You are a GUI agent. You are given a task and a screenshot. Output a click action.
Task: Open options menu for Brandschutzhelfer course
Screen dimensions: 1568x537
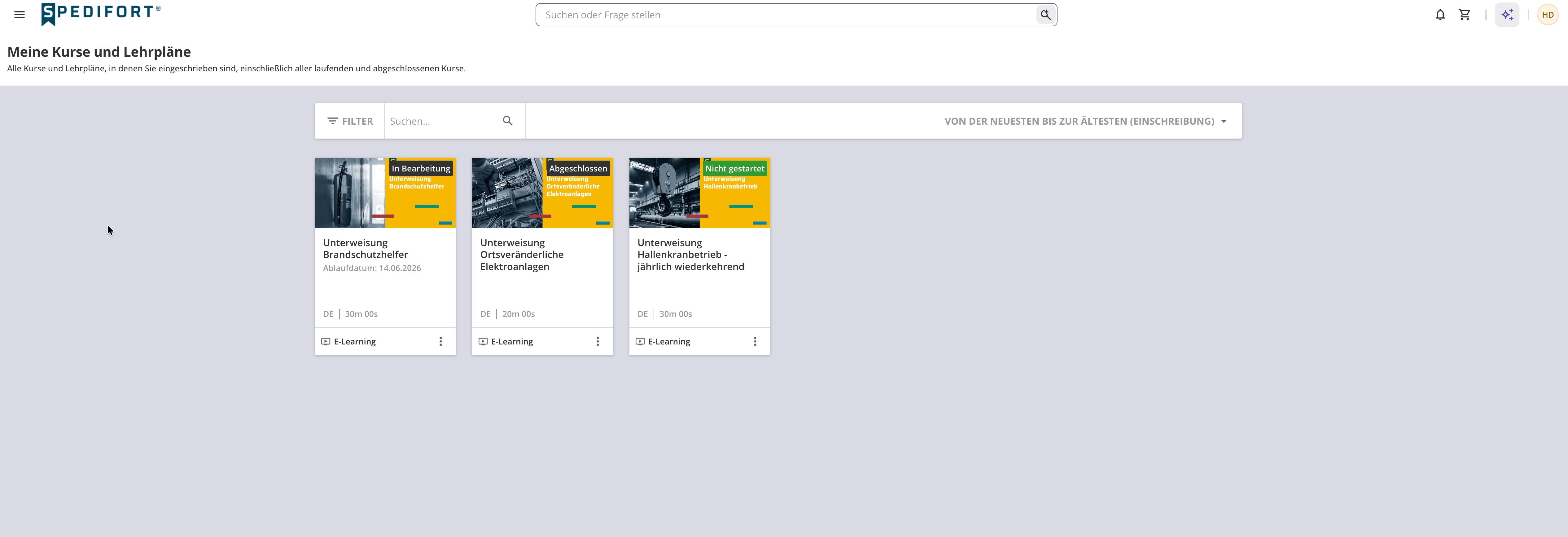pyautogui.click(x=441, y=341)
